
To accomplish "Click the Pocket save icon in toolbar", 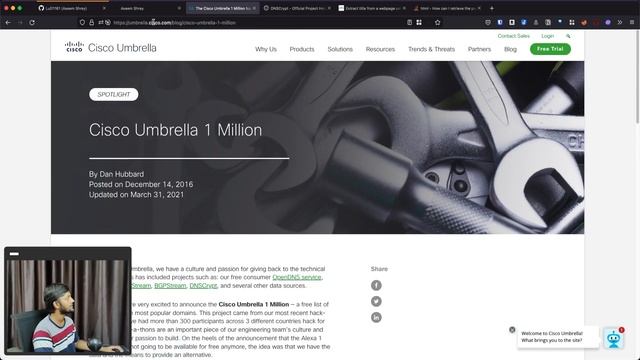I will (488, 22).
